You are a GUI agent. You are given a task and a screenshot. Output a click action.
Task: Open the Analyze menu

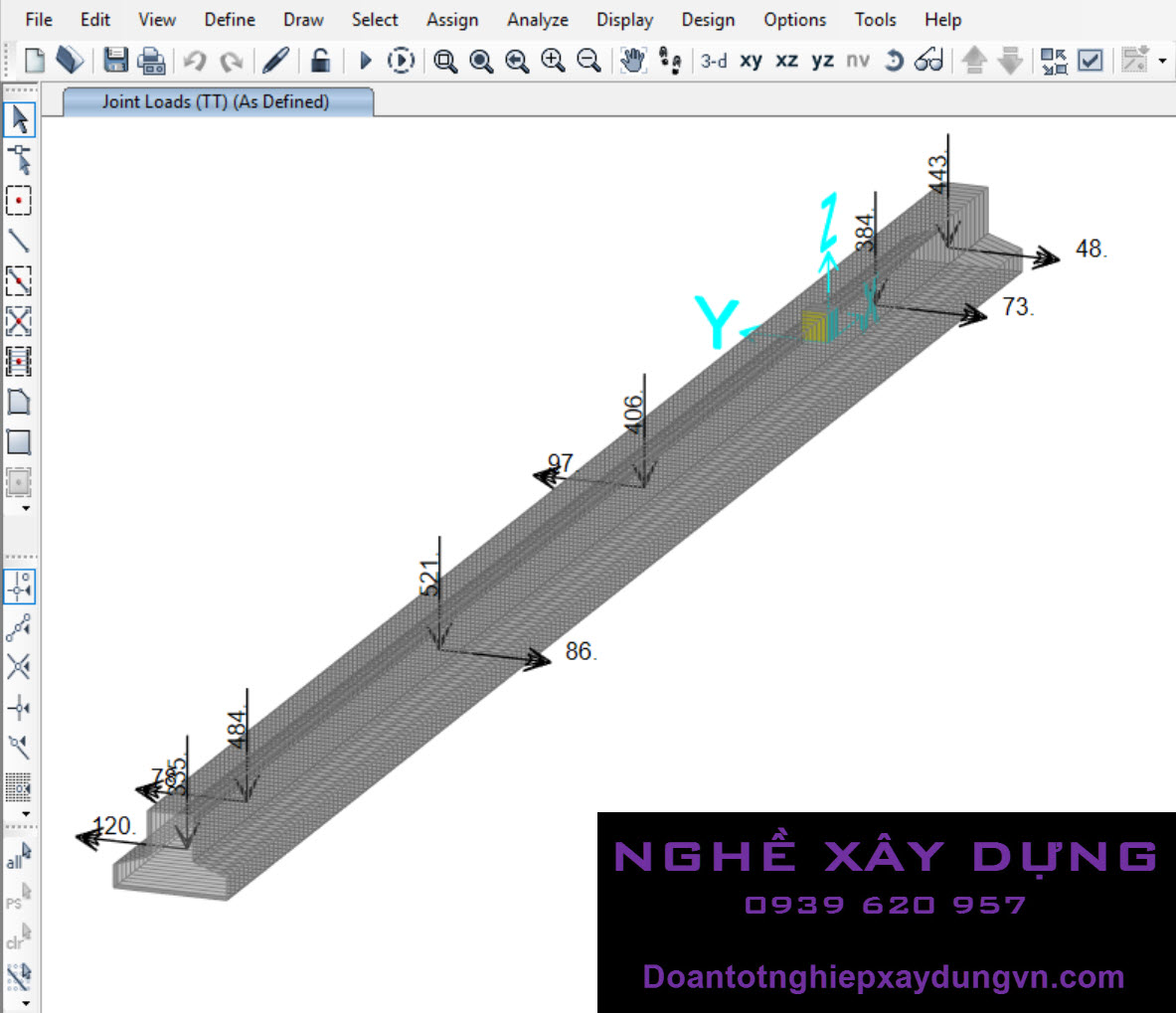(537, 20)
